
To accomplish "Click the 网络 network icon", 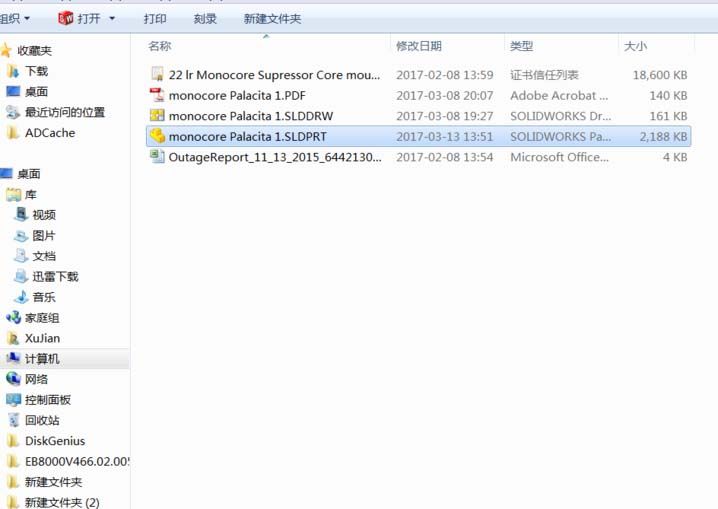I will pos(13,379).
